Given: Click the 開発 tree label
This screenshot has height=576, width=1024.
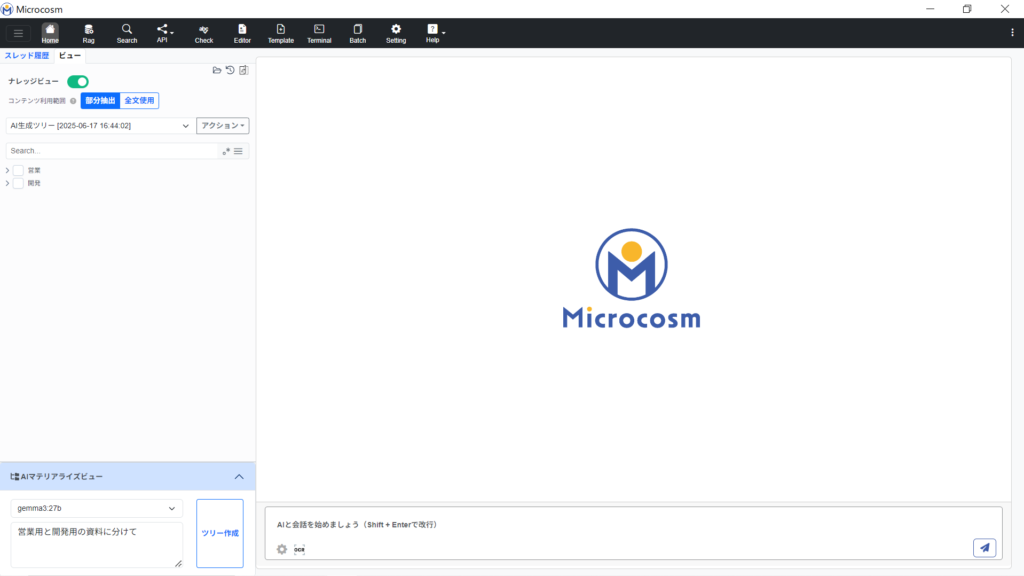Looking at the screenshot, I should [34, 184].
